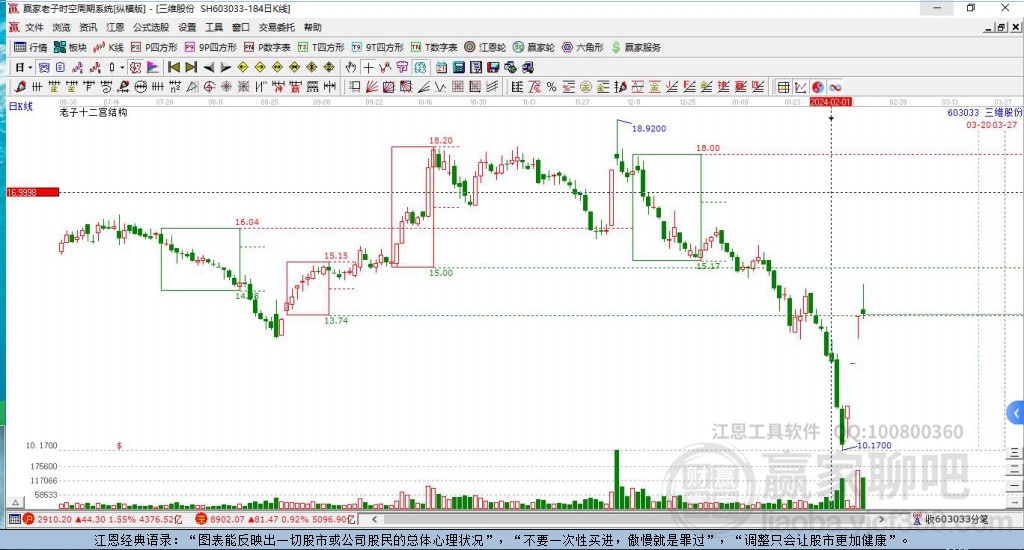Click the circled 金 golden ratio tool

586,87
